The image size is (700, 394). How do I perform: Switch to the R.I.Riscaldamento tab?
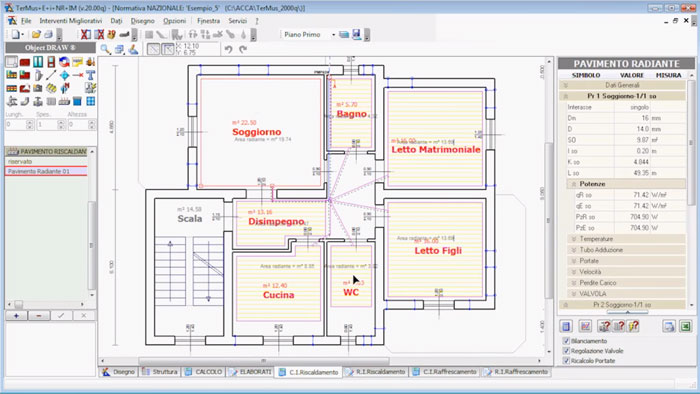[376, 372]
